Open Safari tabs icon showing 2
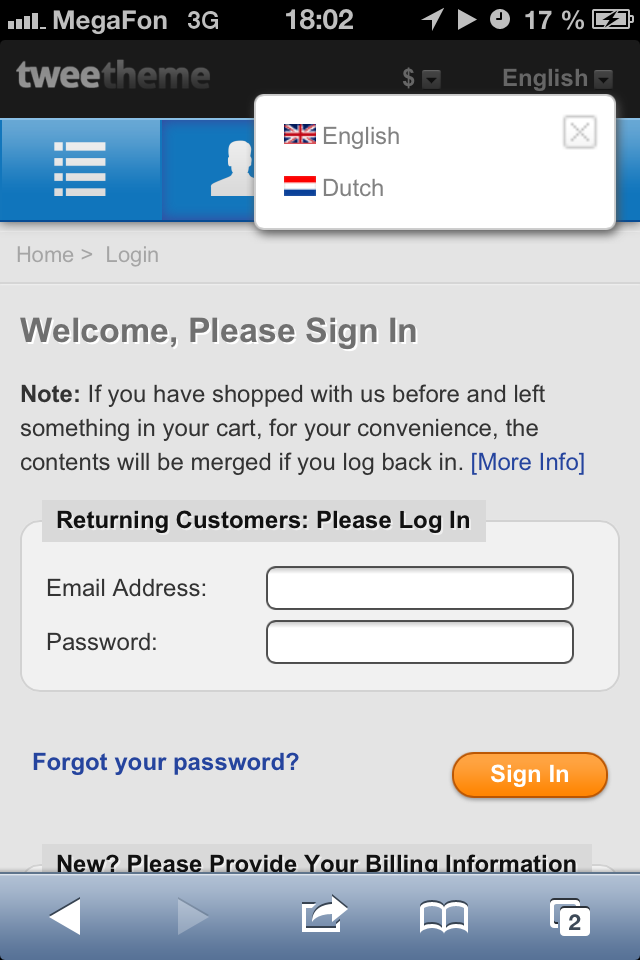This screenshot has height=960, width=640. (x=570, y=917)
